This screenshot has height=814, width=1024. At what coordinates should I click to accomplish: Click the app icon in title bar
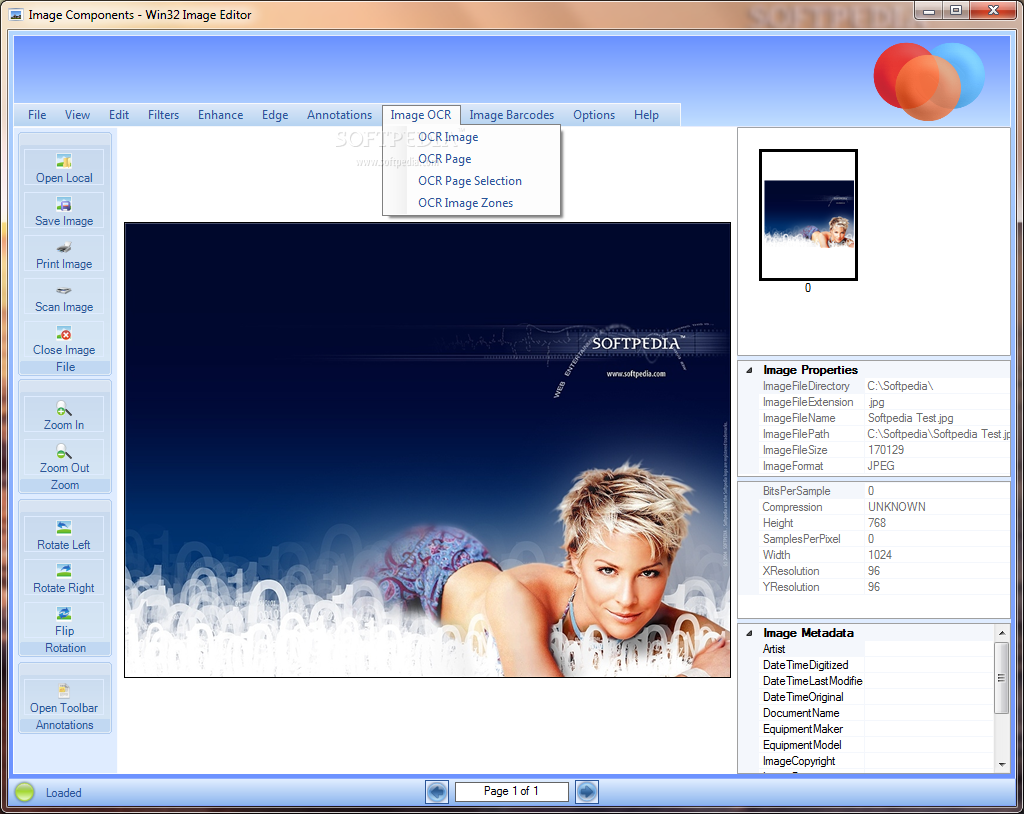pos(16,14)
